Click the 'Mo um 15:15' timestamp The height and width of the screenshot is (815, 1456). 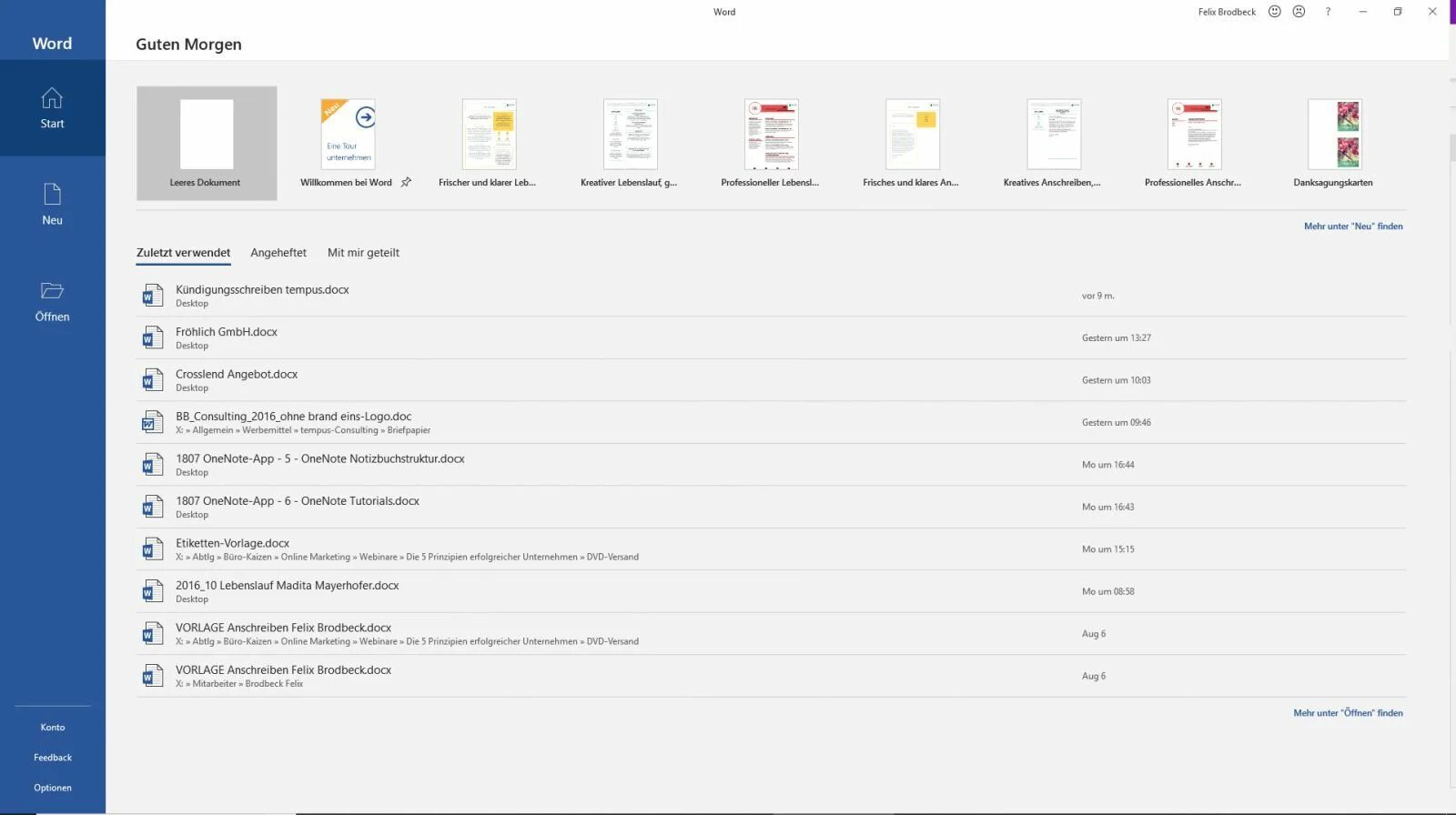(x=1107, y=549)
